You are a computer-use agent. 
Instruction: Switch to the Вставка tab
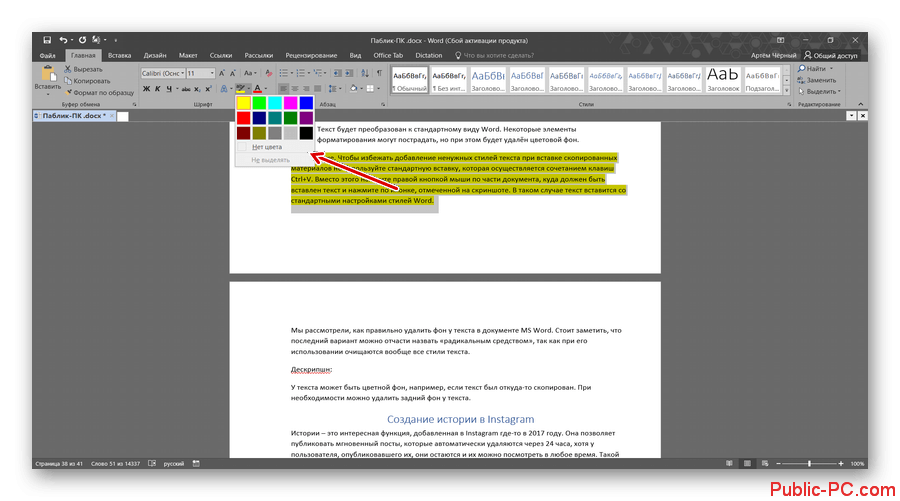click(x=119, y=56)
